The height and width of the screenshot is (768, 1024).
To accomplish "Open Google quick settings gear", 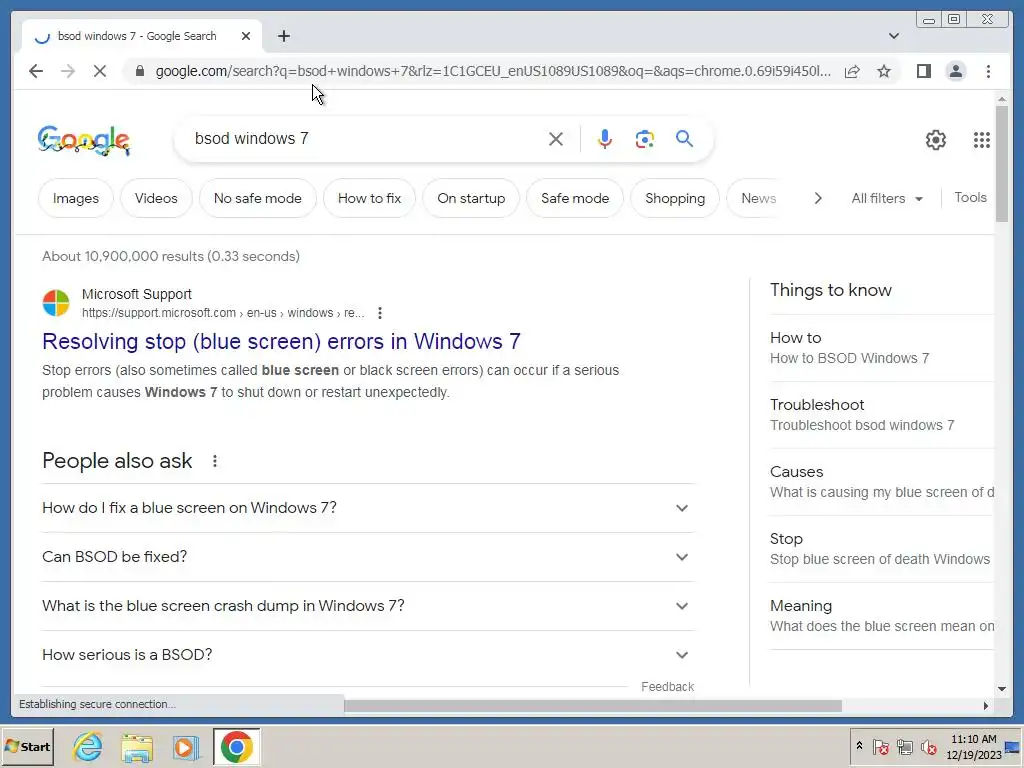I will pos(935,140).
